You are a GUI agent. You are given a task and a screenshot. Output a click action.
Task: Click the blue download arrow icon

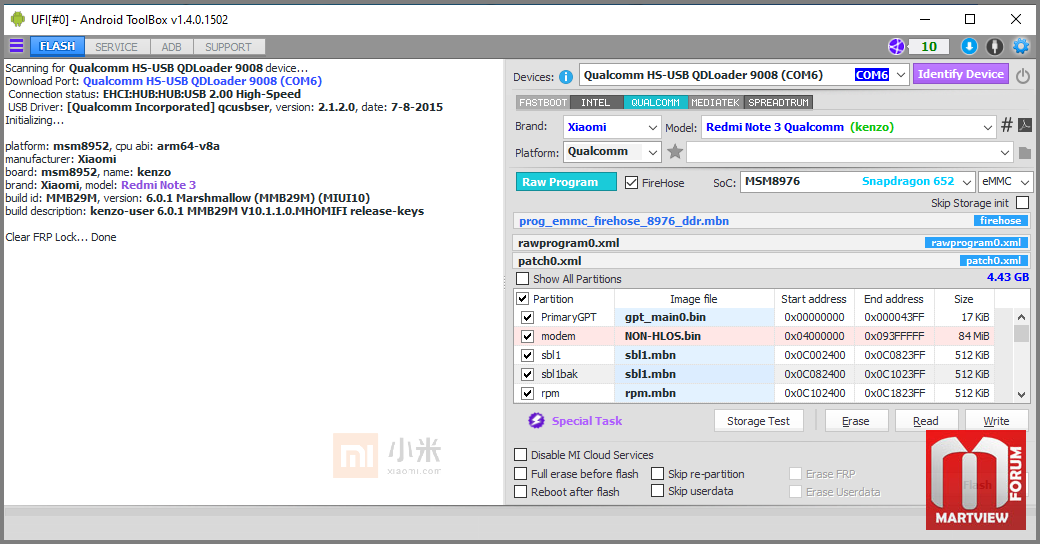coord(968,46)
